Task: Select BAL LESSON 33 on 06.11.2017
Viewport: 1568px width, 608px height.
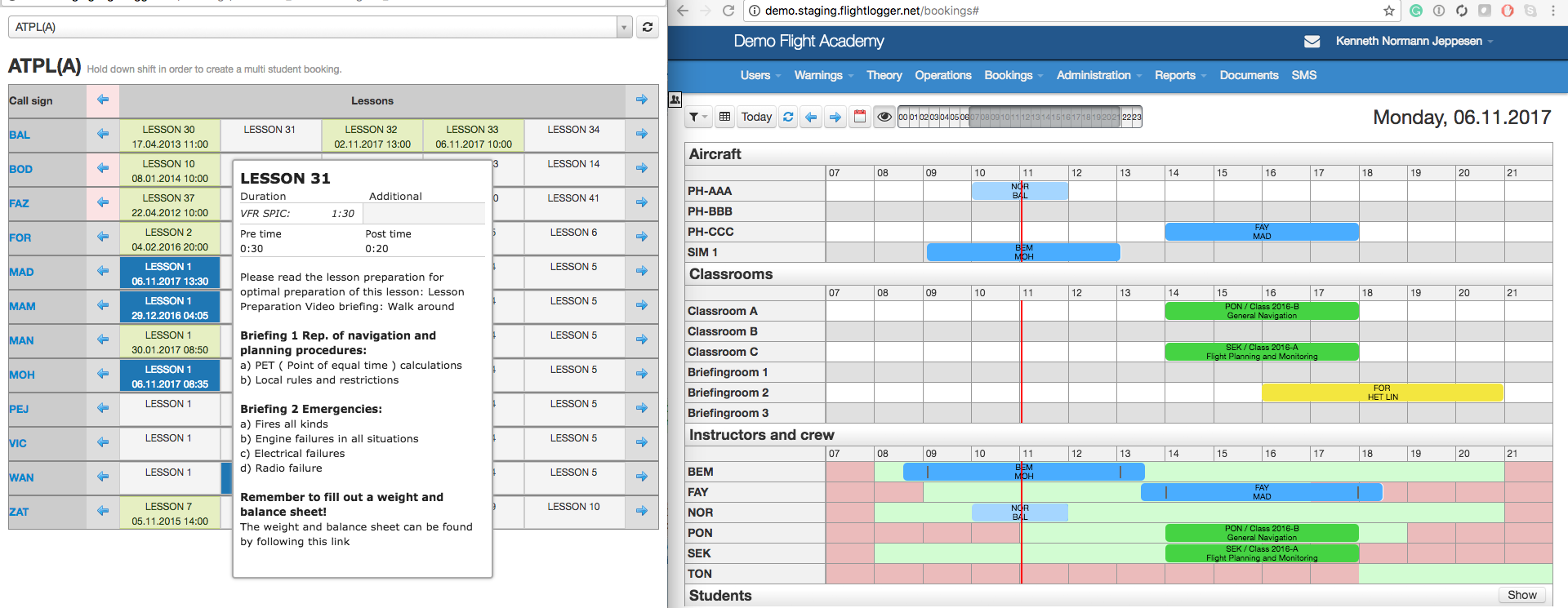Action: pos(473,135)
